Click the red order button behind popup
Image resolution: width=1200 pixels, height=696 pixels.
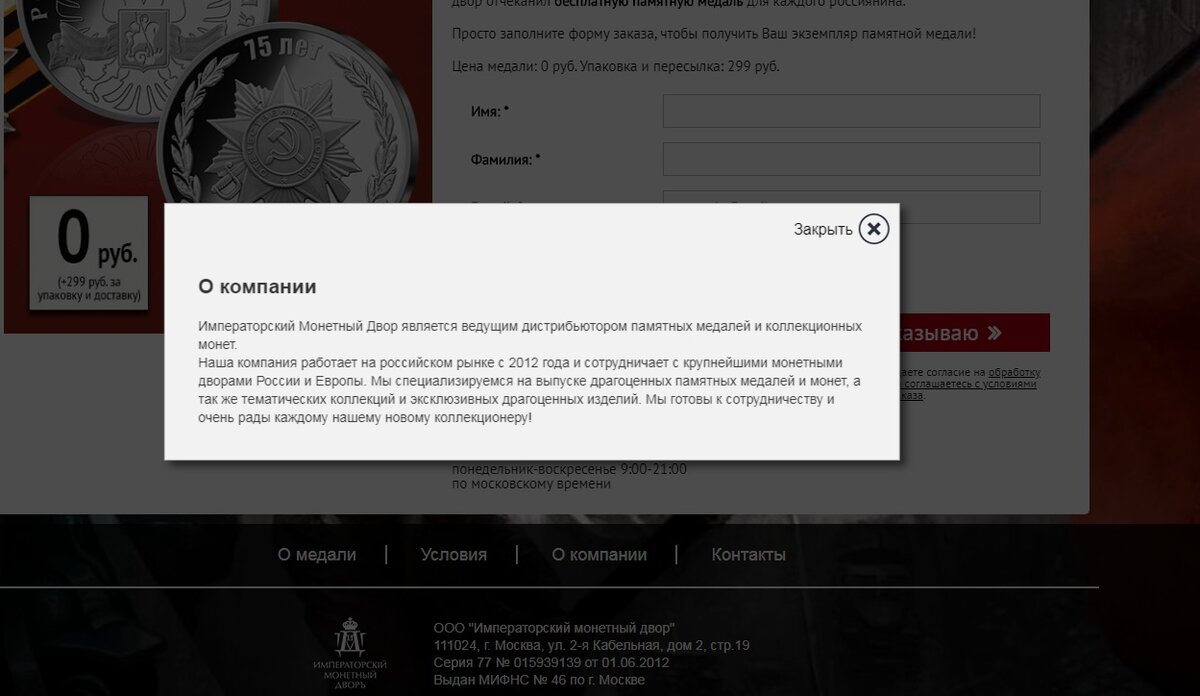(x=974, y=333)
